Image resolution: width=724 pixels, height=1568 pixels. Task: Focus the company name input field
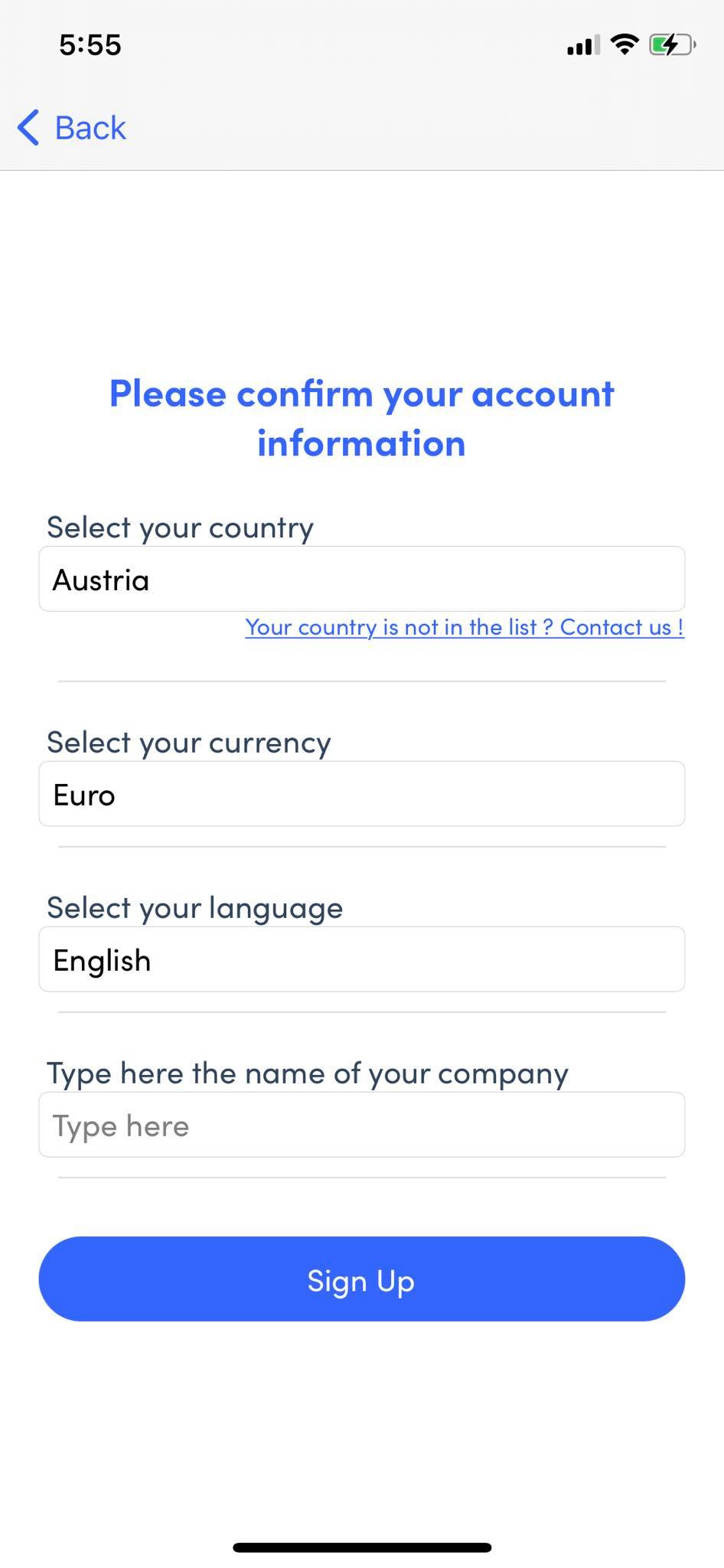point(361,1125)
